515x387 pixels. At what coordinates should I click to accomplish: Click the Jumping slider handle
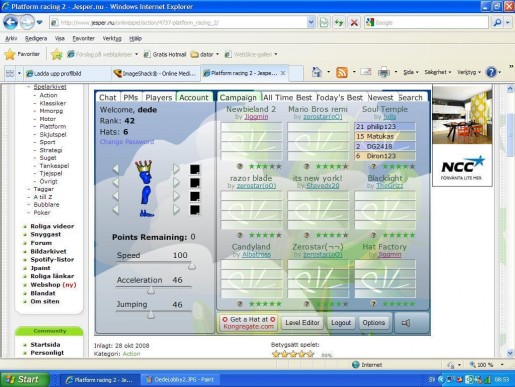(151, 315)
